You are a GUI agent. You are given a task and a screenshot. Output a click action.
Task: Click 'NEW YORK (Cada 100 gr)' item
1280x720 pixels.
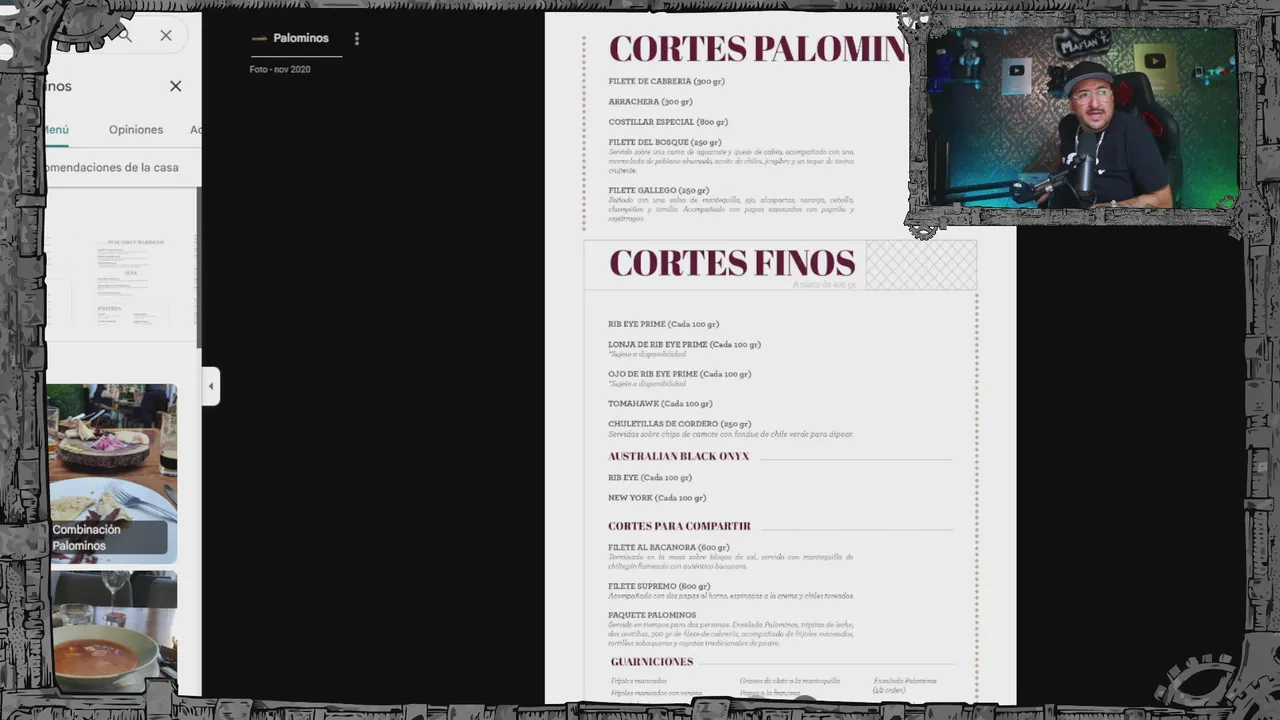[x=657, y=498]
